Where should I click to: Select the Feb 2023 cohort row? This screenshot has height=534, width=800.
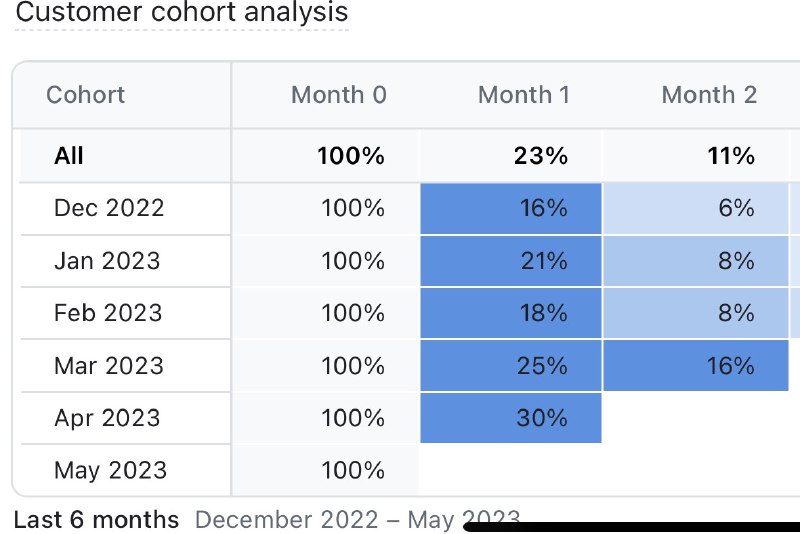[x=108, y=313]
